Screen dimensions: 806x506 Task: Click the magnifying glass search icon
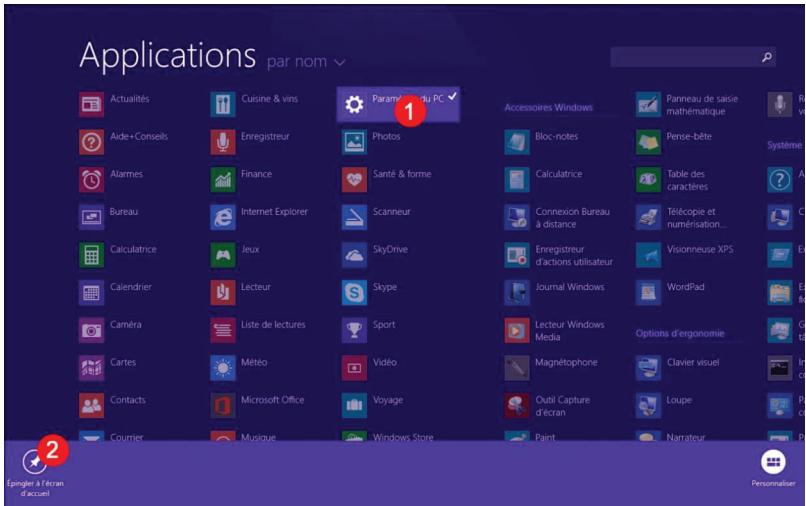click(x=767, y=58)
